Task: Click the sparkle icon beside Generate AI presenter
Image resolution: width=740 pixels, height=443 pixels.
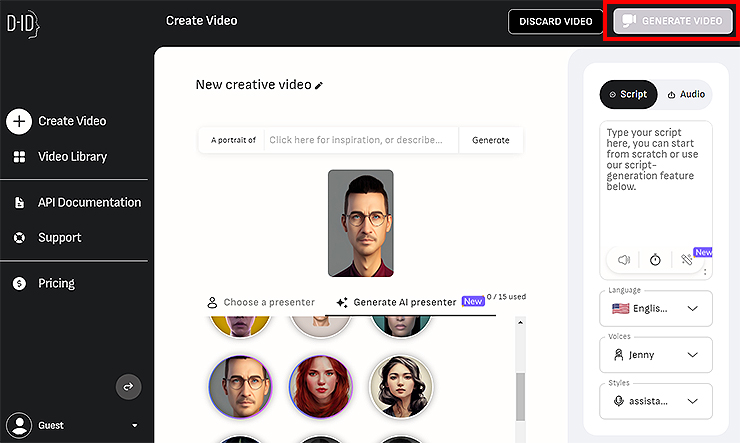Action: tap(342, 302)
